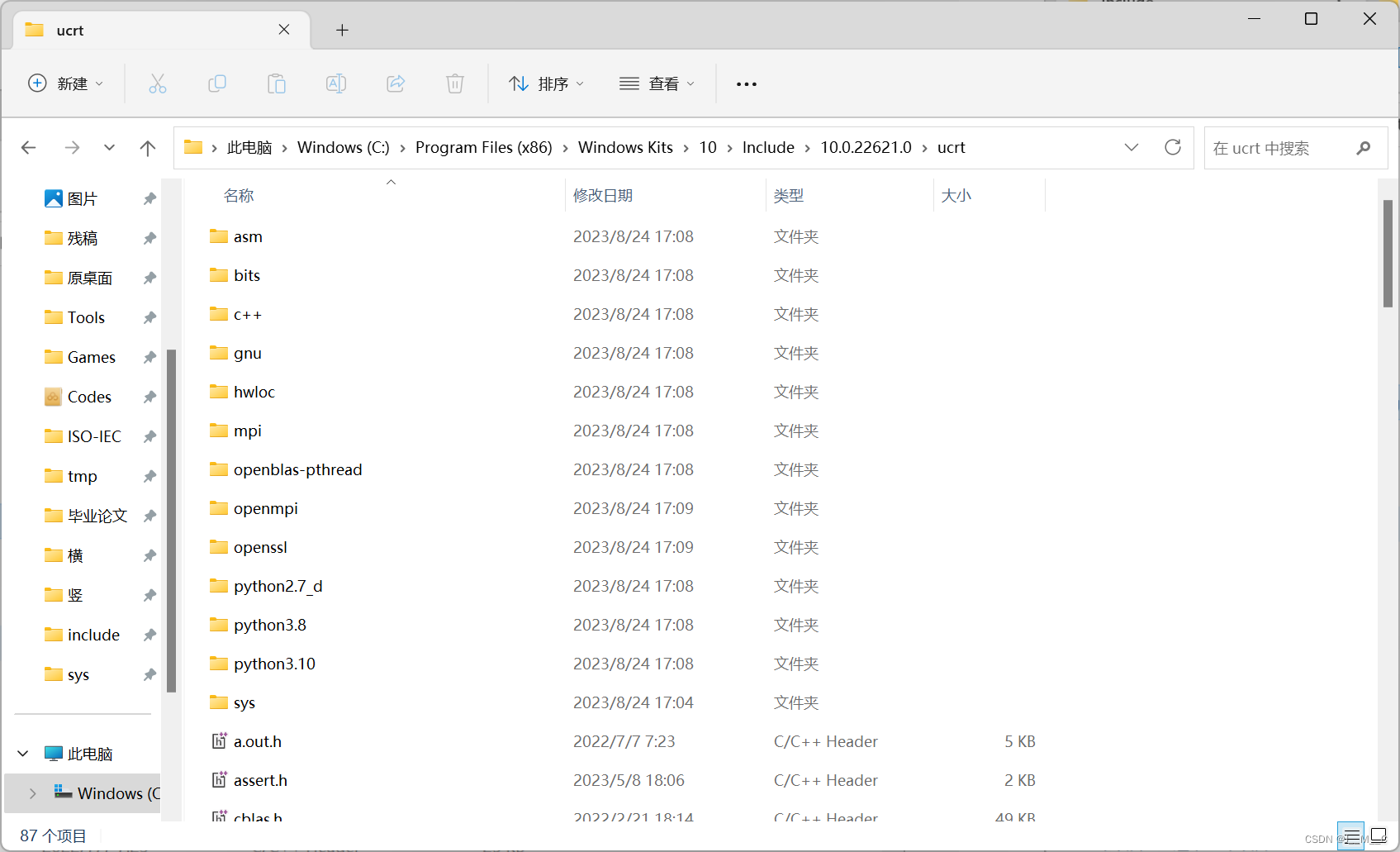Screen dimensions: 1400x852
Task: Sort by the 修改日期 column header
Action: pos(603,196)
